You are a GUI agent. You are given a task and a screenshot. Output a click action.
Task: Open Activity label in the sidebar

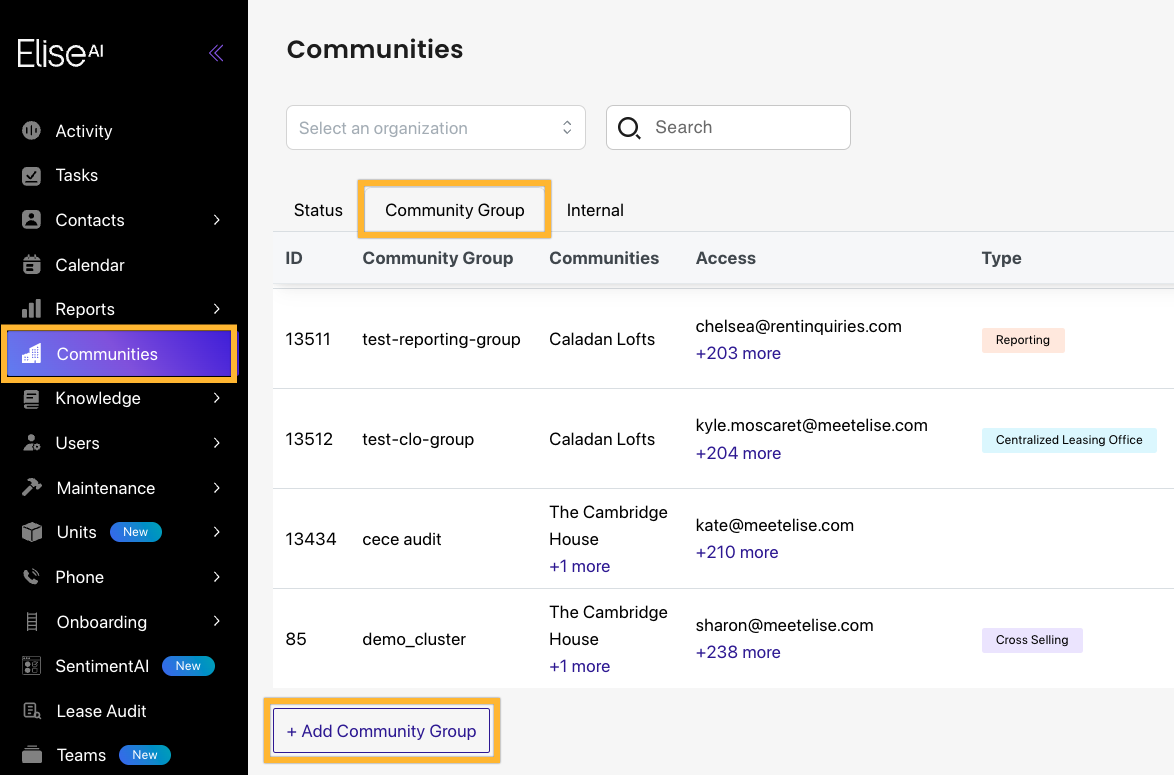point(84,131)
